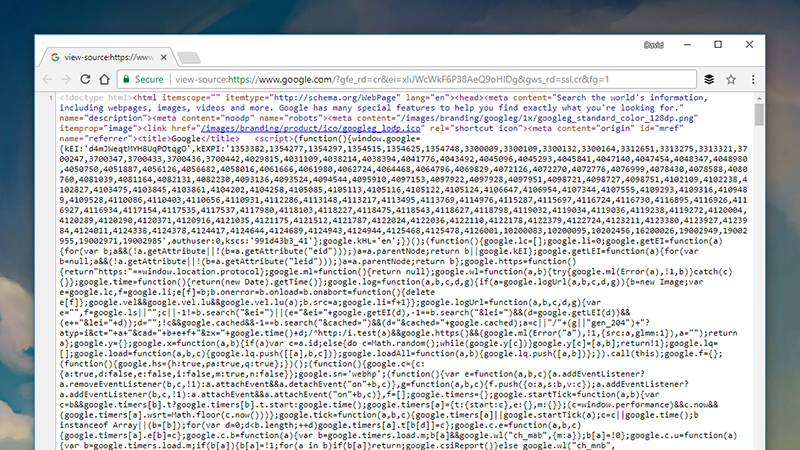Reload the view-source page
Viewport: 800px width, 450px height.
coord(85,79)
